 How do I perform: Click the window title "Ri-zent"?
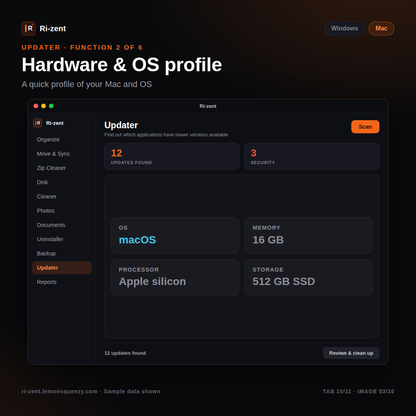[208, 106]
